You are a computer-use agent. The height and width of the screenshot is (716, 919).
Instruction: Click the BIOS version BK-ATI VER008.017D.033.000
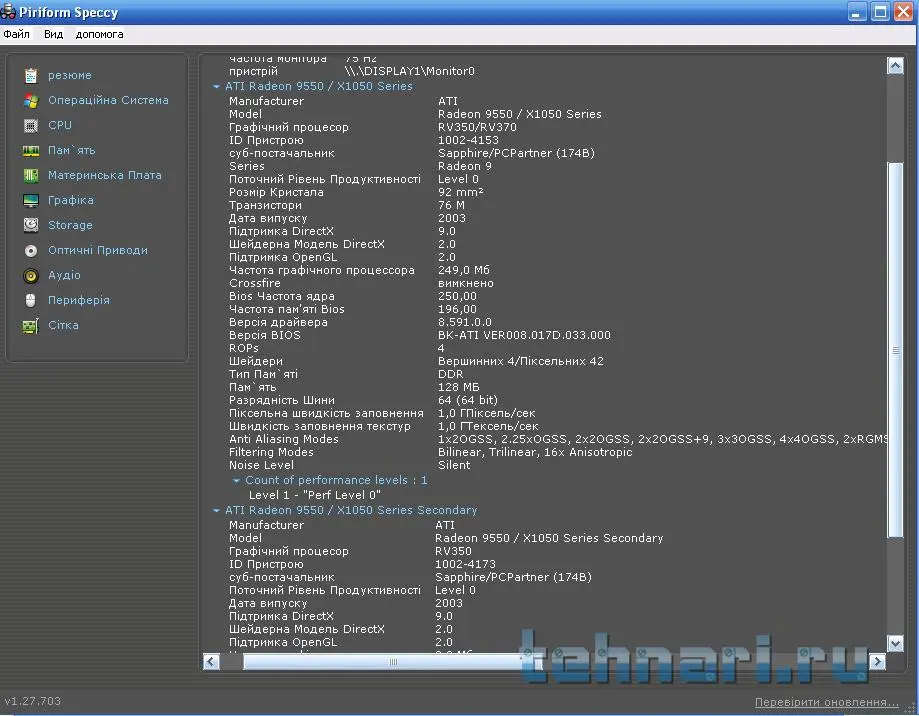tap(524, 335)
